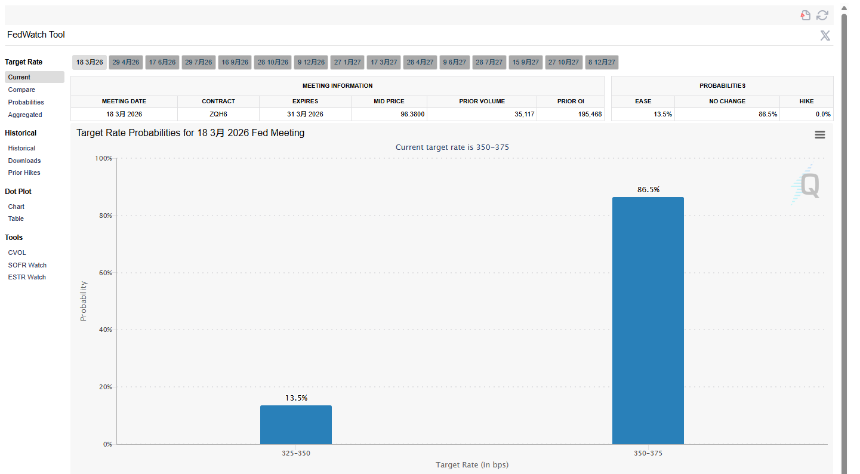The width and height of the screenshot is (860, 474).
Task: Select the 29 4月26 meeting tab
Action: tap(126, 62)
